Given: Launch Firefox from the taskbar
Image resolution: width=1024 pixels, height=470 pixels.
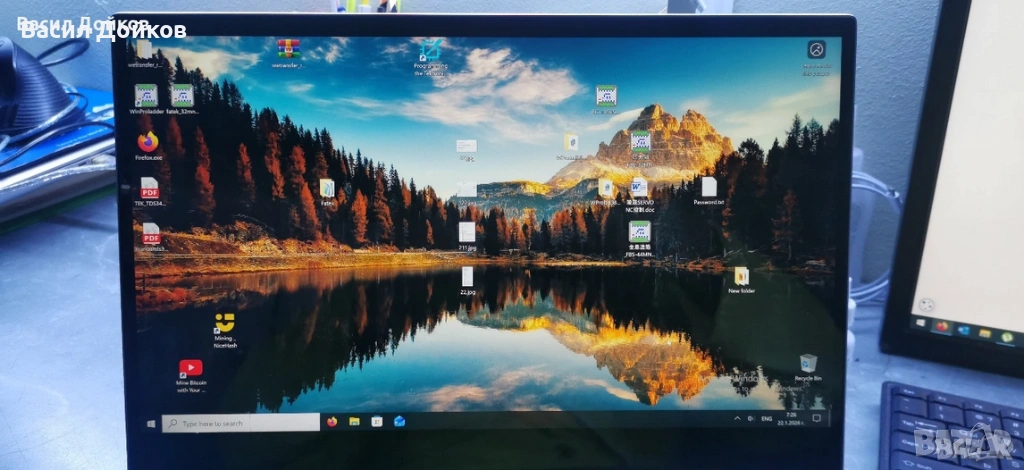Looking at the screenshot, I should 332,422.
